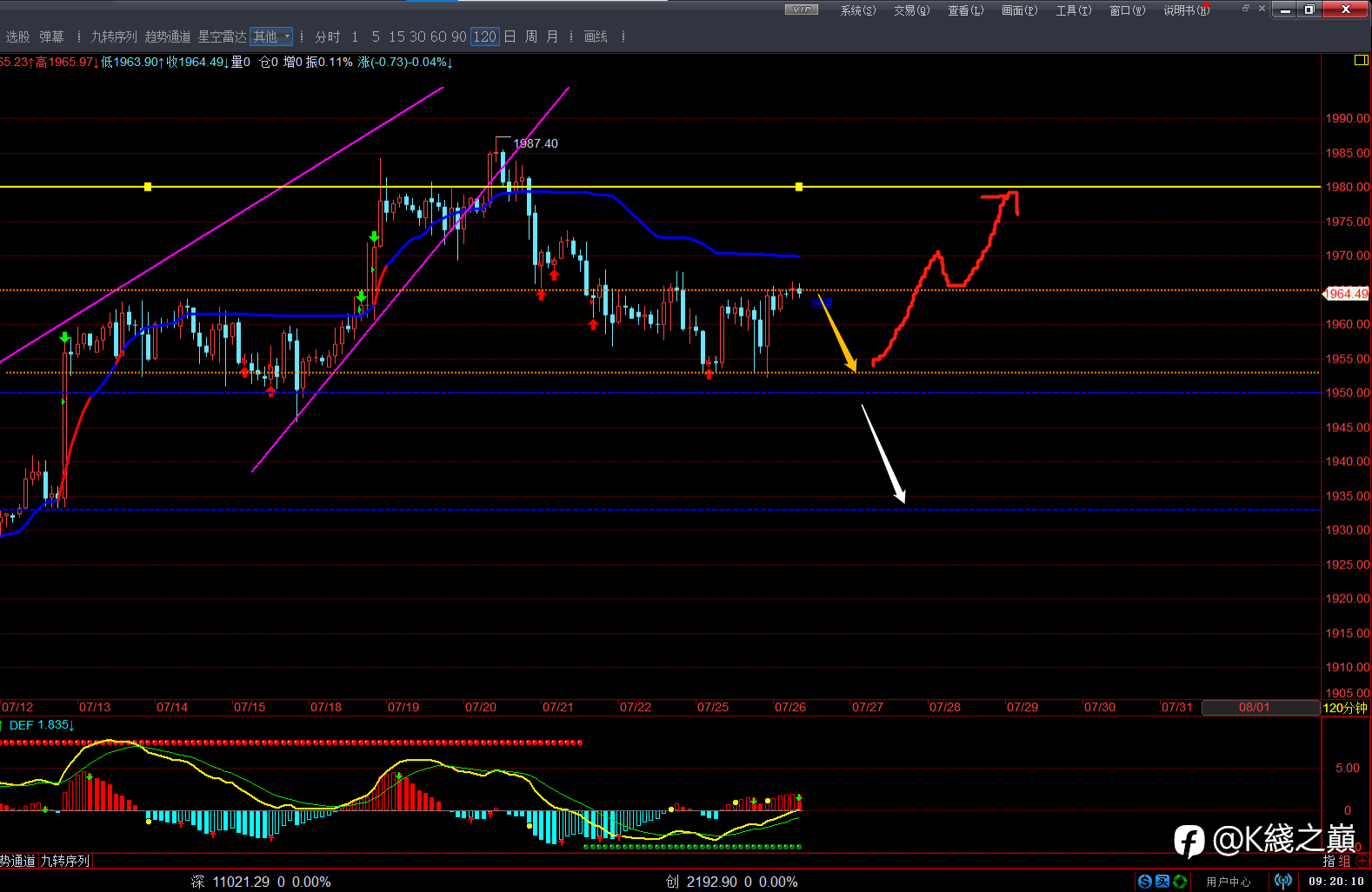1372x892 pixels.
Task: Apply the 九转序列 indicator from toolbar
Action: tap(114, 37)
